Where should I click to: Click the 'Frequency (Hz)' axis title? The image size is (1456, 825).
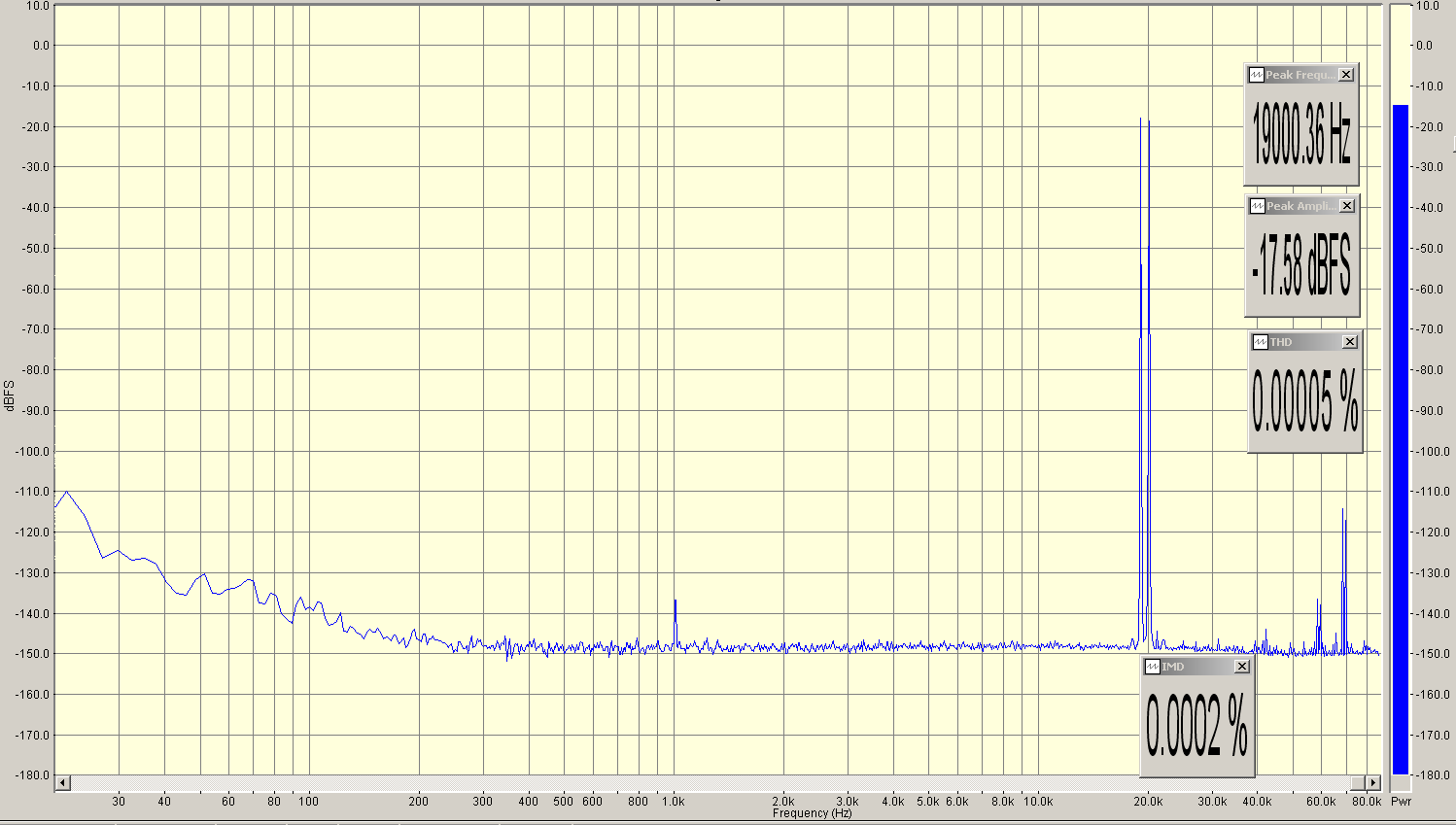812,813
